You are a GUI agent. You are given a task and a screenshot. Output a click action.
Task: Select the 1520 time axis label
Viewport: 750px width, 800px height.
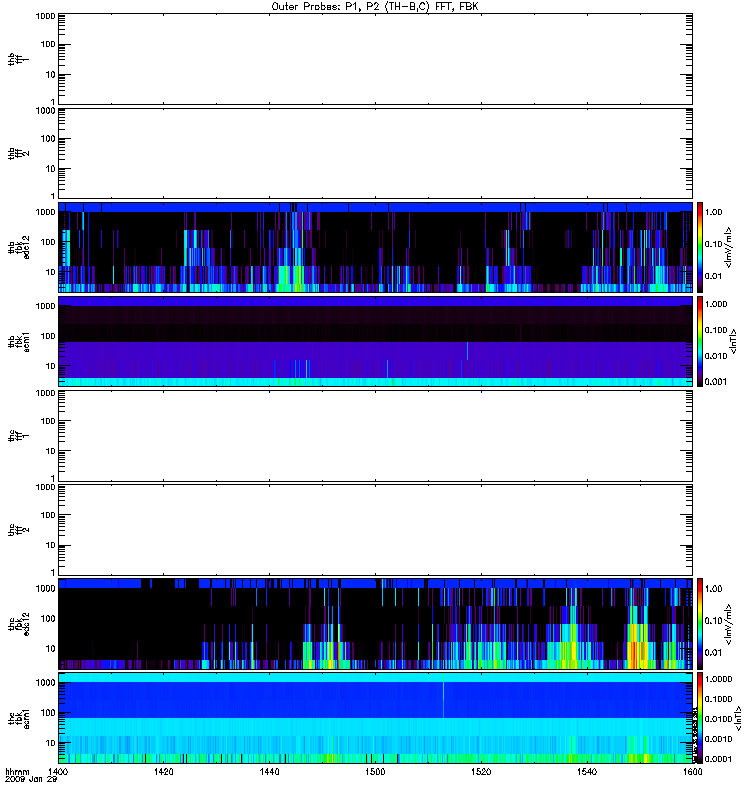[x=481, y=772]
